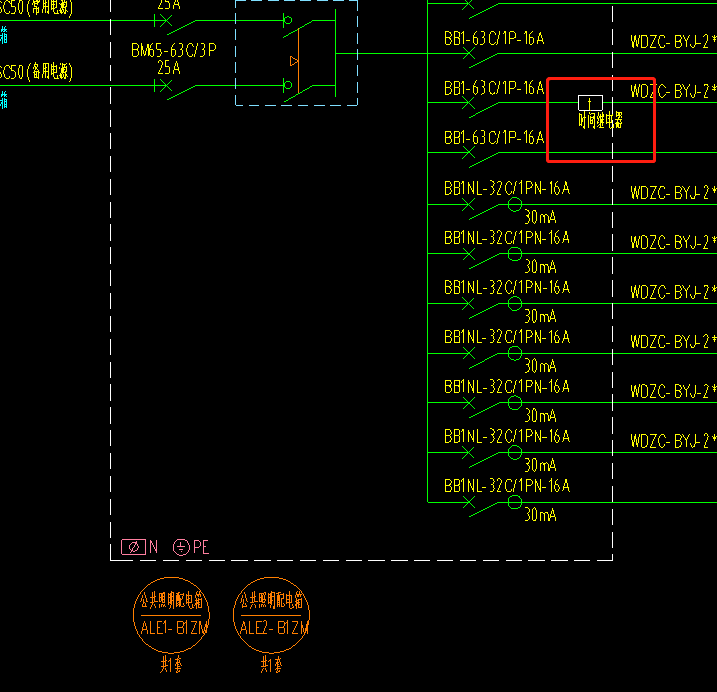Click transfer switch contact circle on 备用电源 feed

[x=288, y=85]
